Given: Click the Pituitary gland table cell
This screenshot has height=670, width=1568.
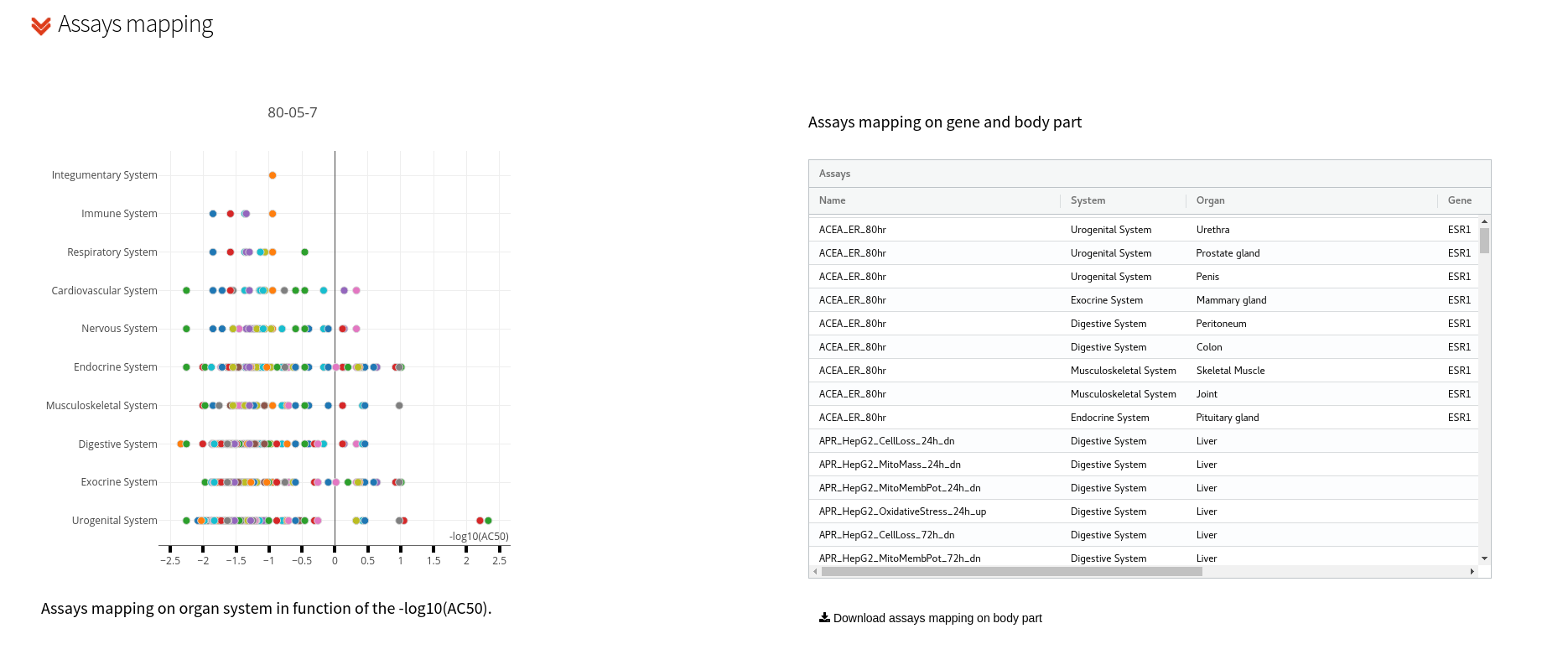Looking at the screenshot, I should 1227,418.
